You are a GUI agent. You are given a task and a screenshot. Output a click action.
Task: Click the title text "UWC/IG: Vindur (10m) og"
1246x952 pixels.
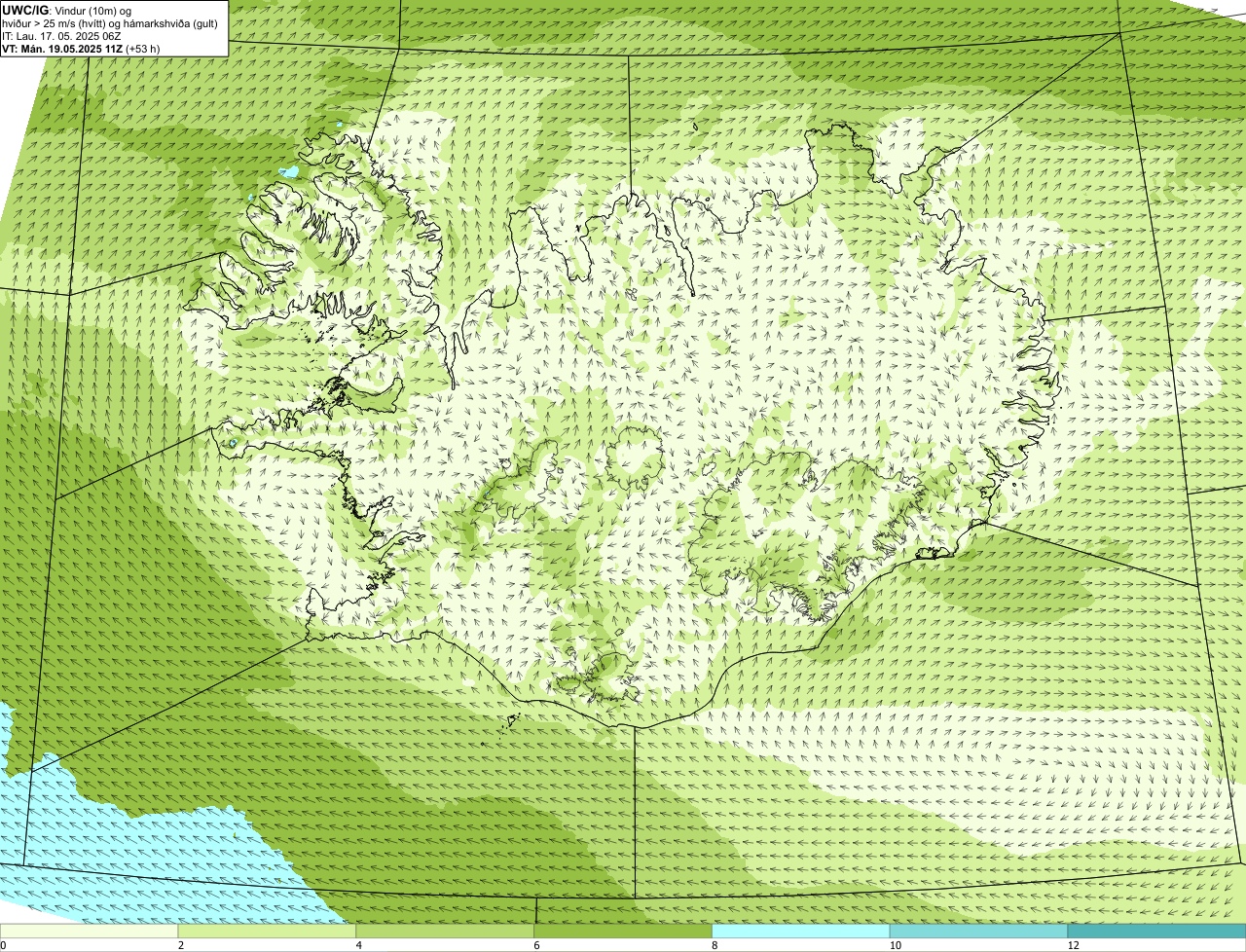pos(66,10)
